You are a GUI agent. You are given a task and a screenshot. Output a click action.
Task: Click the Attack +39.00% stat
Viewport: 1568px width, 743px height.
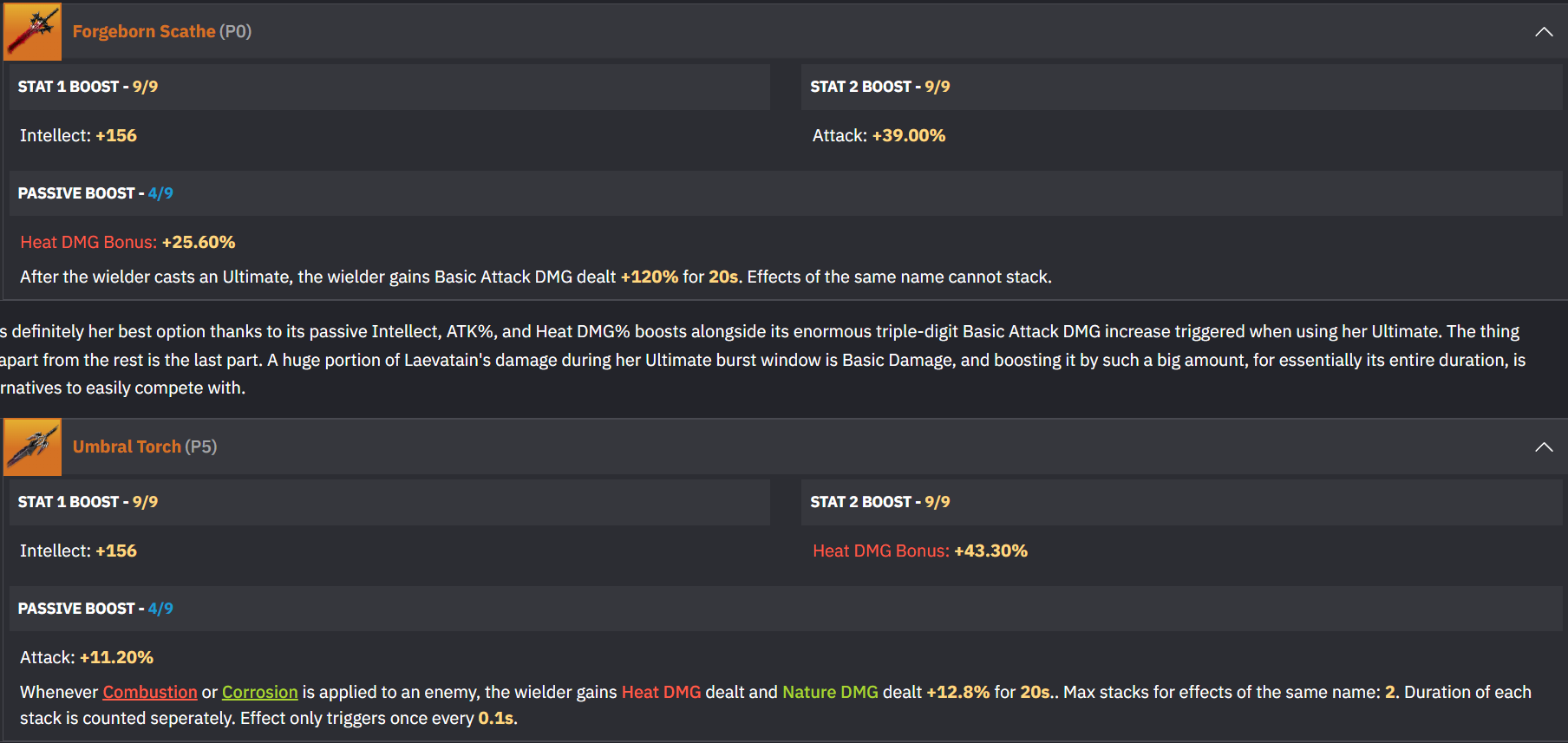pos(879,136)
